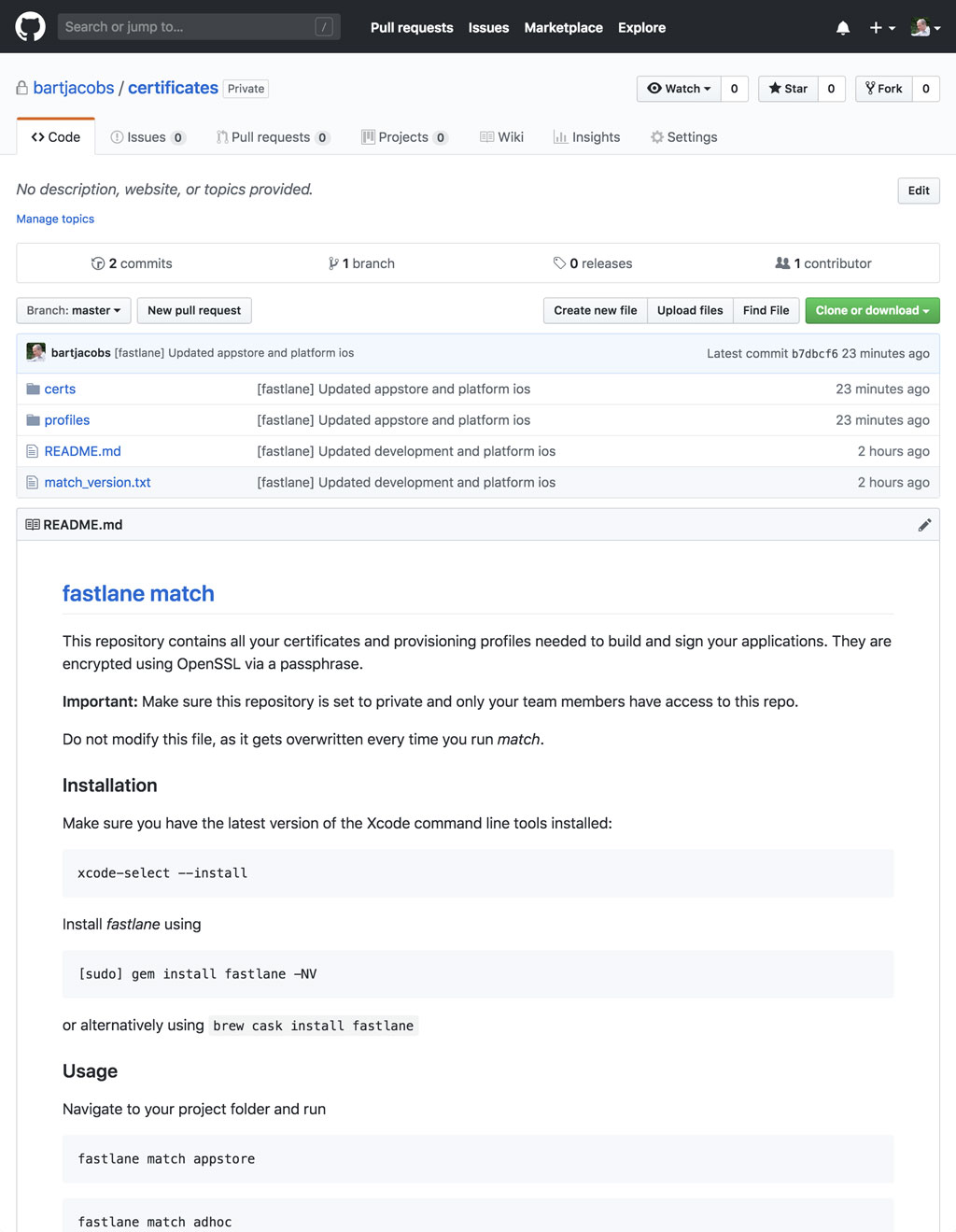Click the GitHub logo icon

(x=29, y=27)
